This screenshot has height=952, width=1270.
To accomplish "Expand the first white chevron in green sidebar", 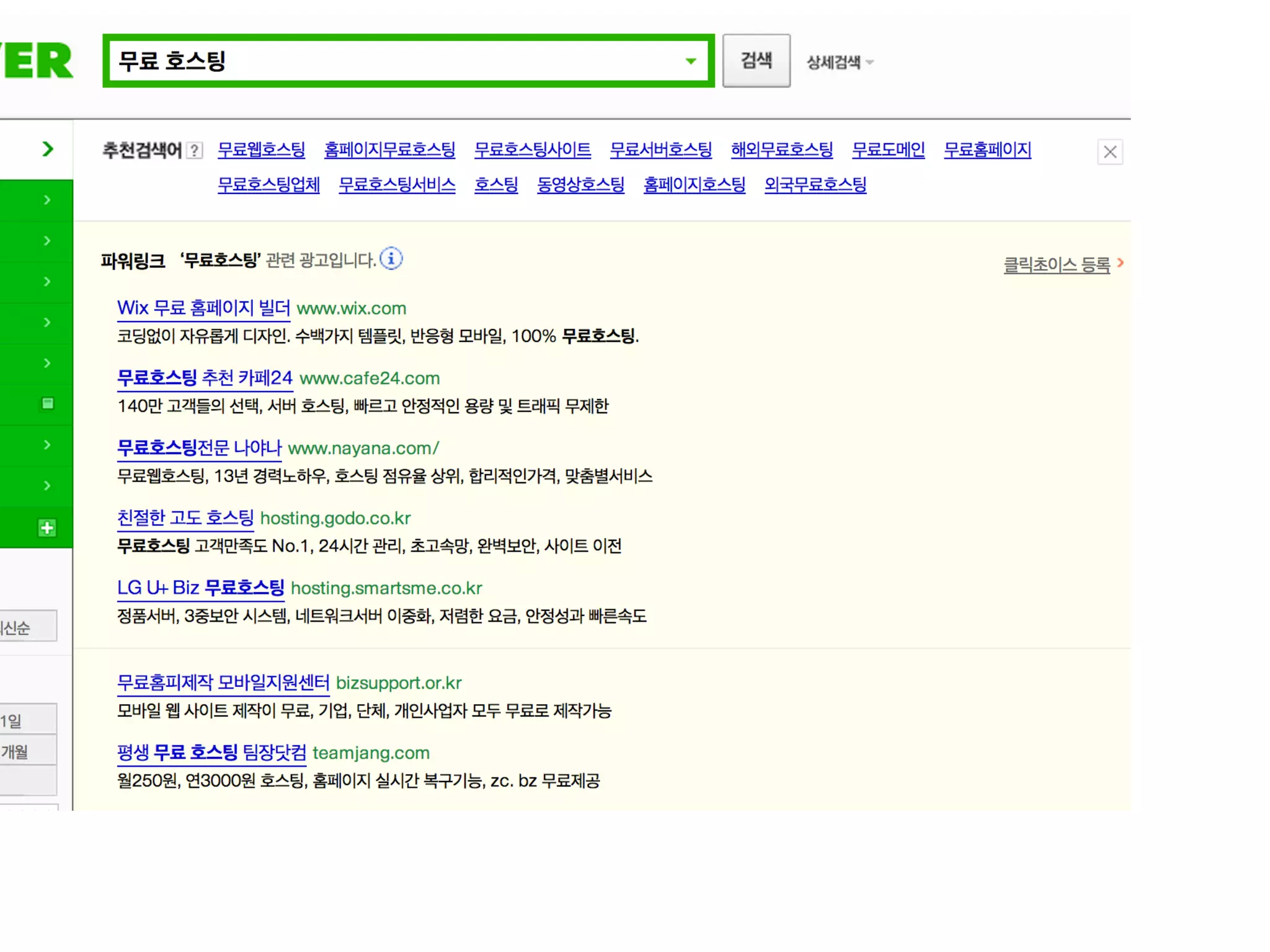I will click(x=47, y=200).
